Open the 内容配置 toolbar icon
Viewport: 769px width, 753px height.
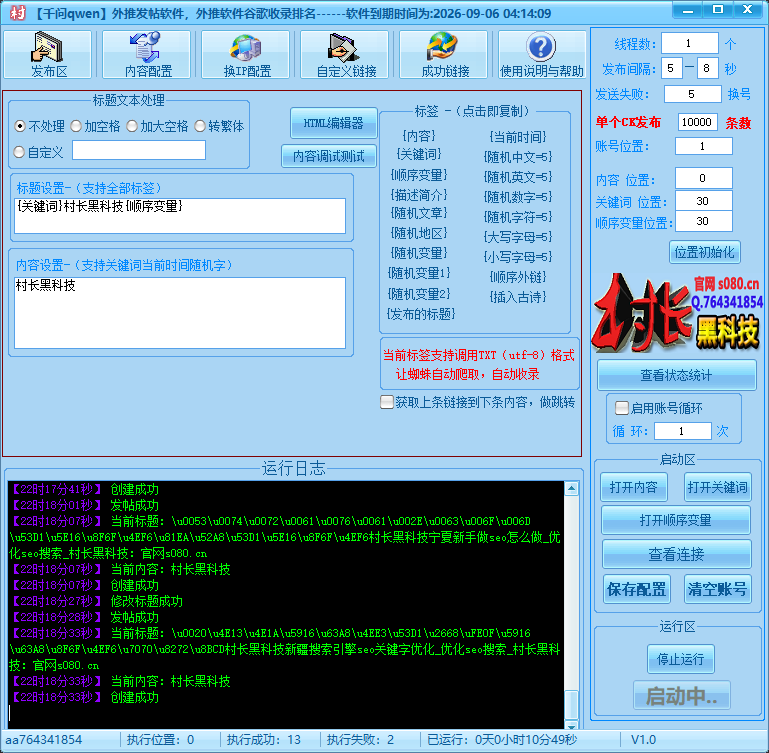(x=147, y=54)
